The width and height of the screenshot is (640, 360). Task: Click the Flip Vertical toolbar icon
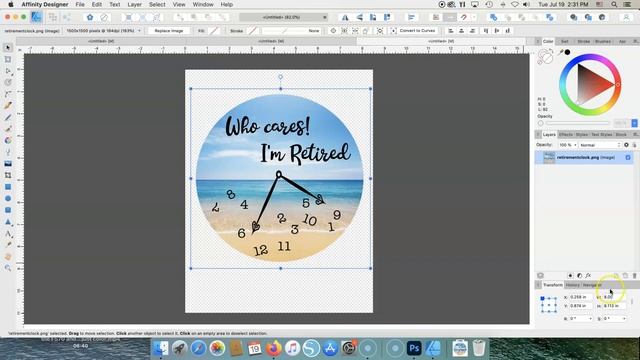pos(359,17)
